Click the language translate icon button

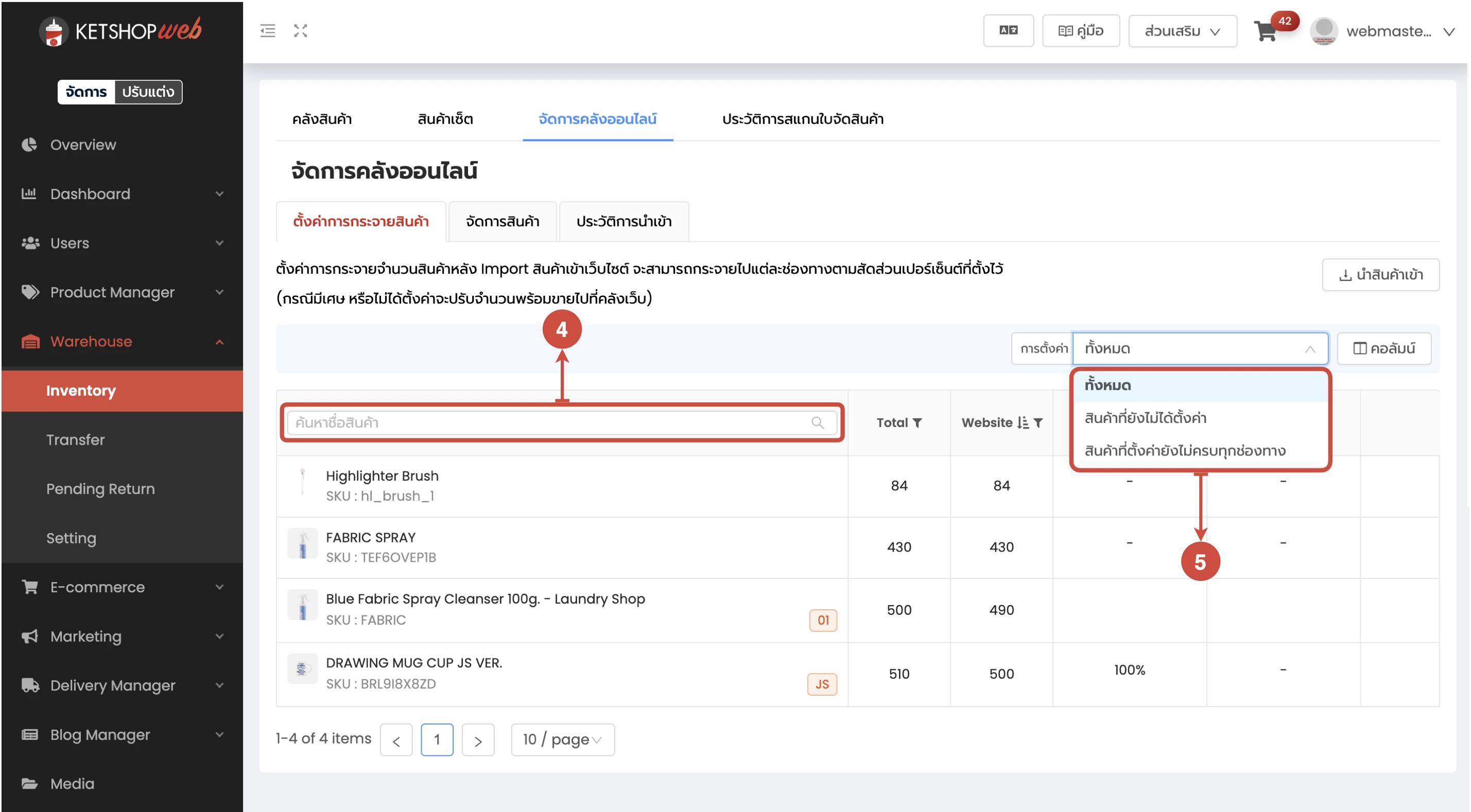(x=1008, y=31)
